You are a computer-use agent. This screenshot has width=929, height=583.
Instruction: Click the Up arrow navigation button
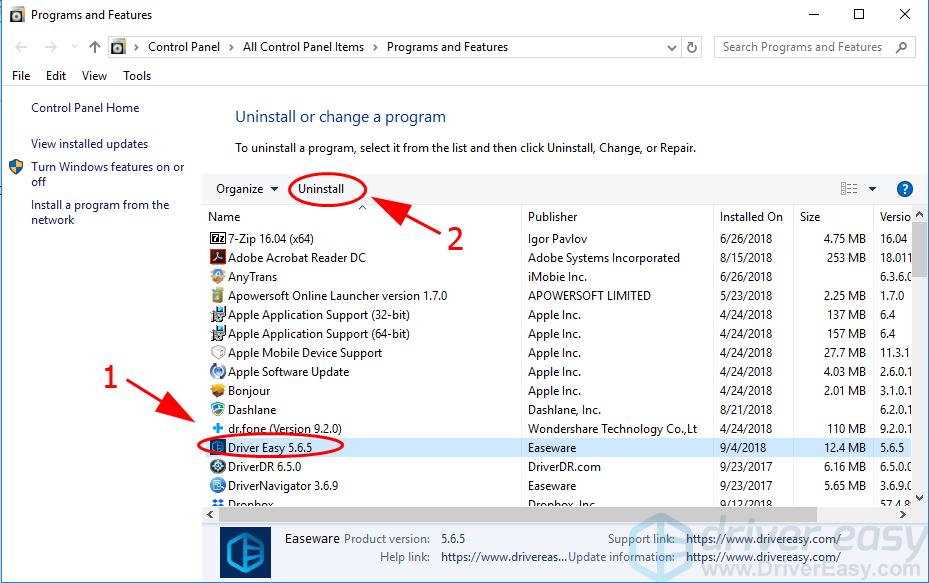point(95,47)
